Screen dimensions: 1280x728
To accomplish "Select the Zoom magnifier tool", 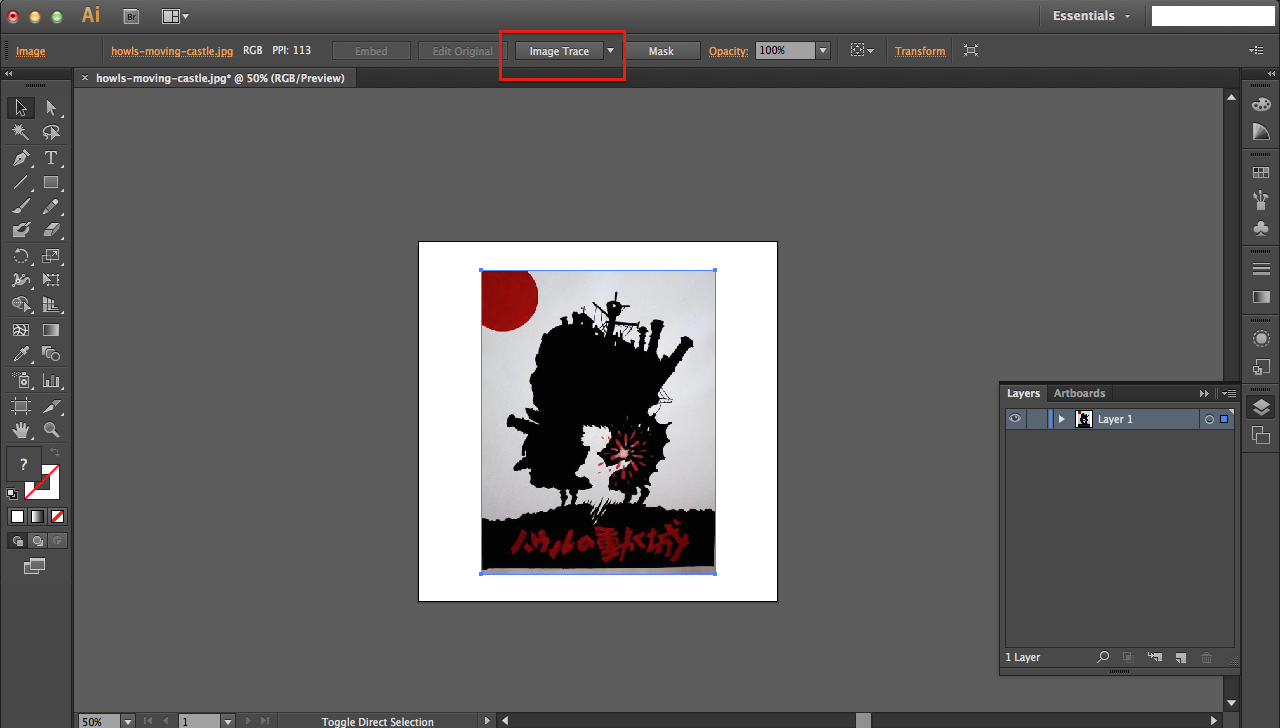I will click(51, 430).
